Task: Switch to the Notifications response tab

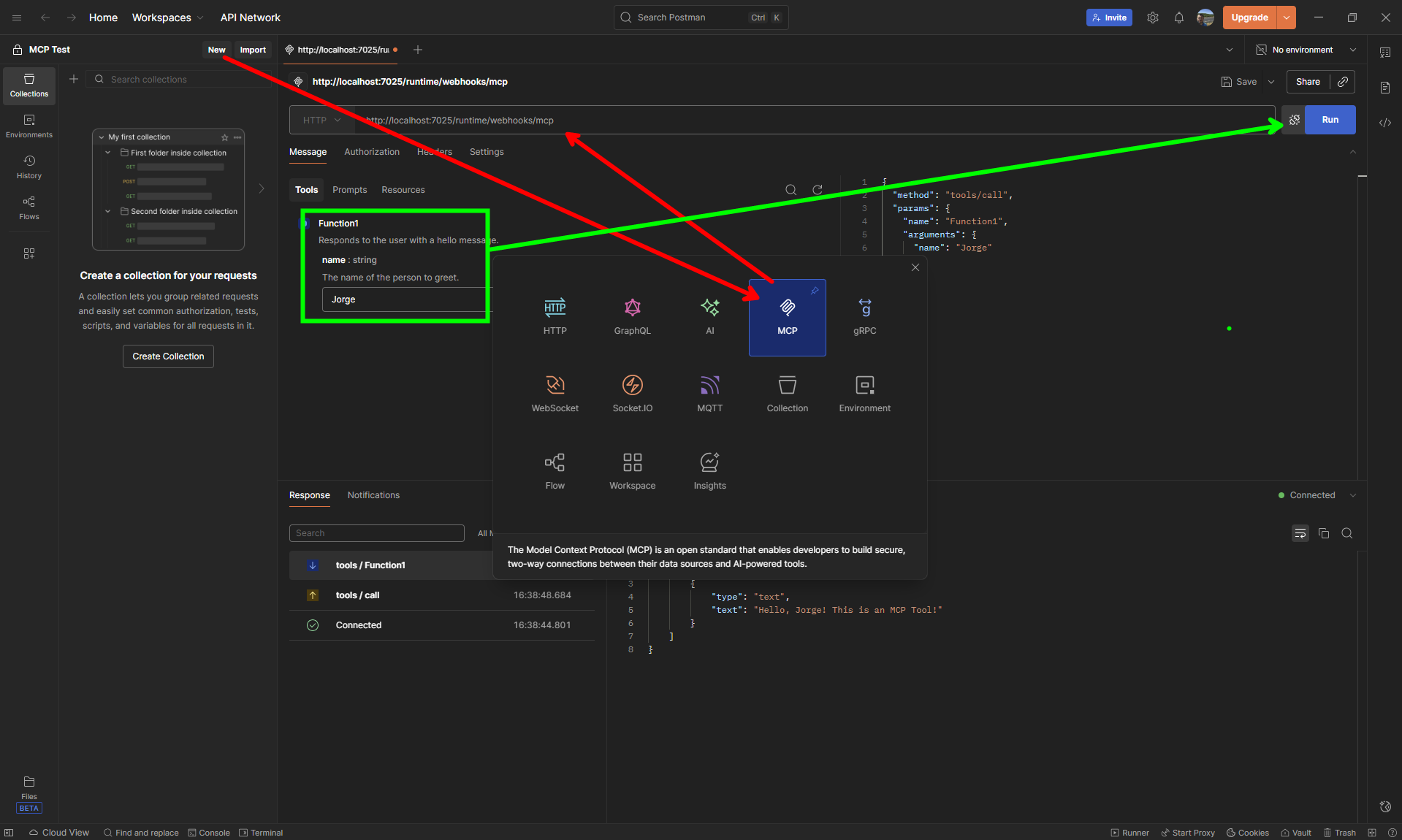Action: 373,495
